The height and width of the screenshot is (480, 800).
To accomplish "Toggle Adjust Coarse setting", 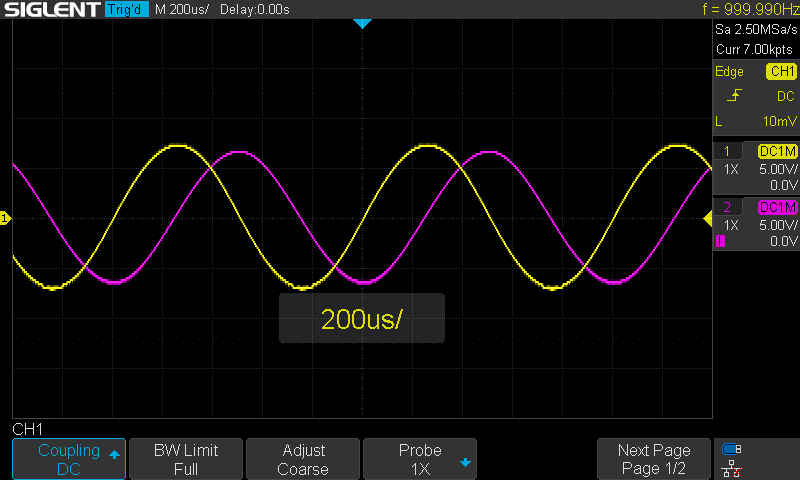I will [x=303, y=459].
